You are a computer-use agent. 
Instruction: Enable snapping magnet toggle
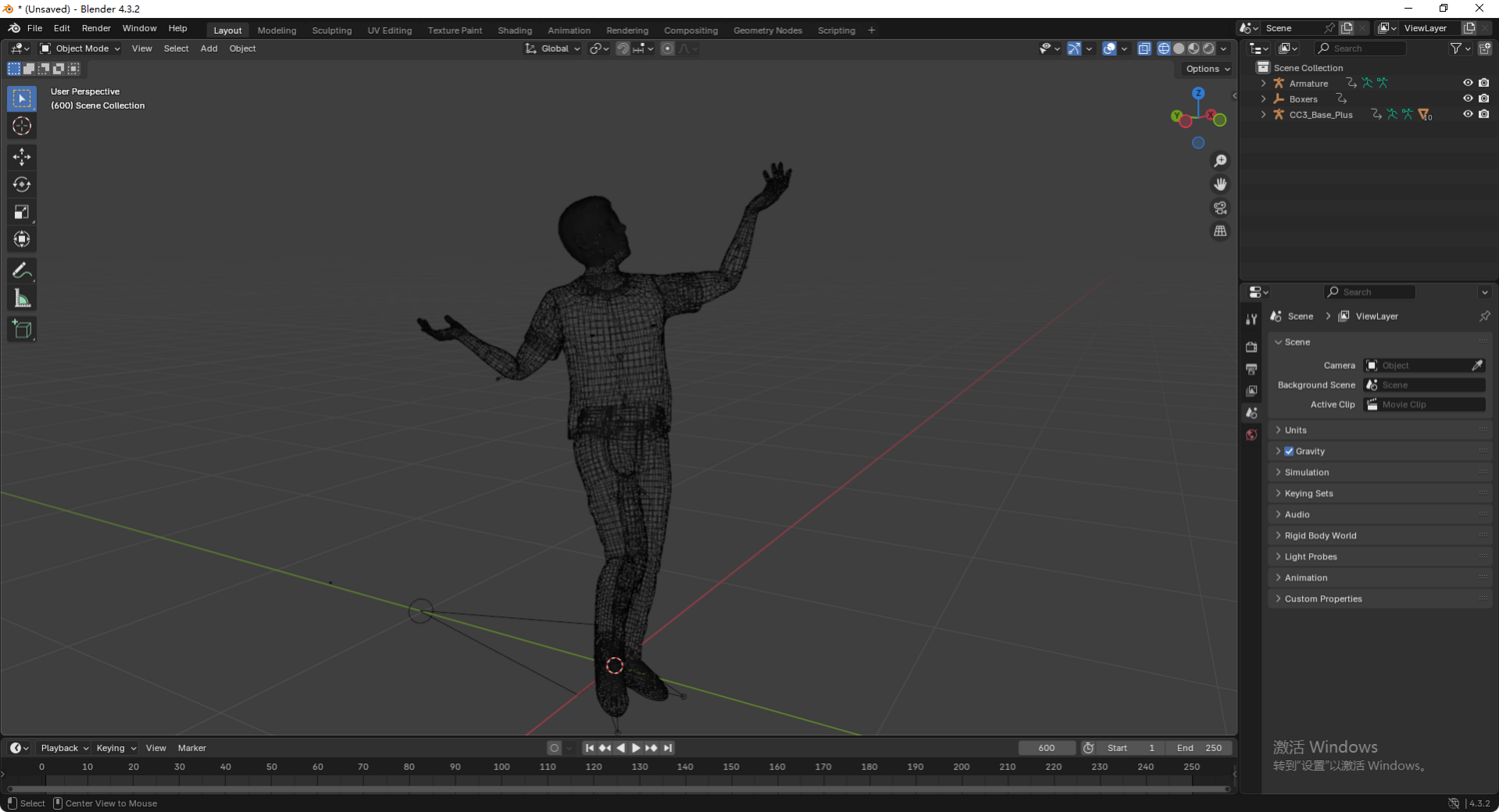coord(623,48)
